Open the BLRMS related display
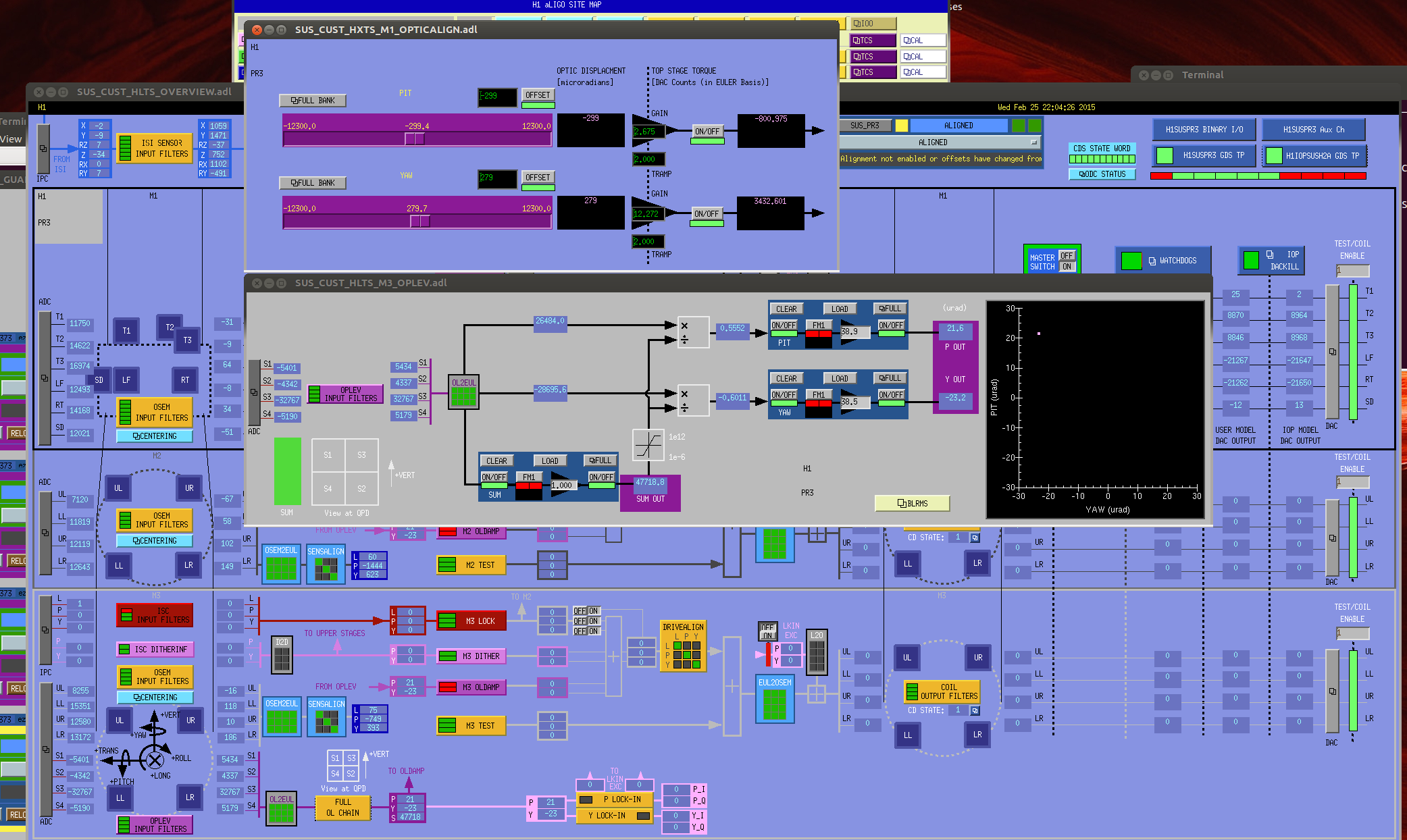 pos(913,503)
